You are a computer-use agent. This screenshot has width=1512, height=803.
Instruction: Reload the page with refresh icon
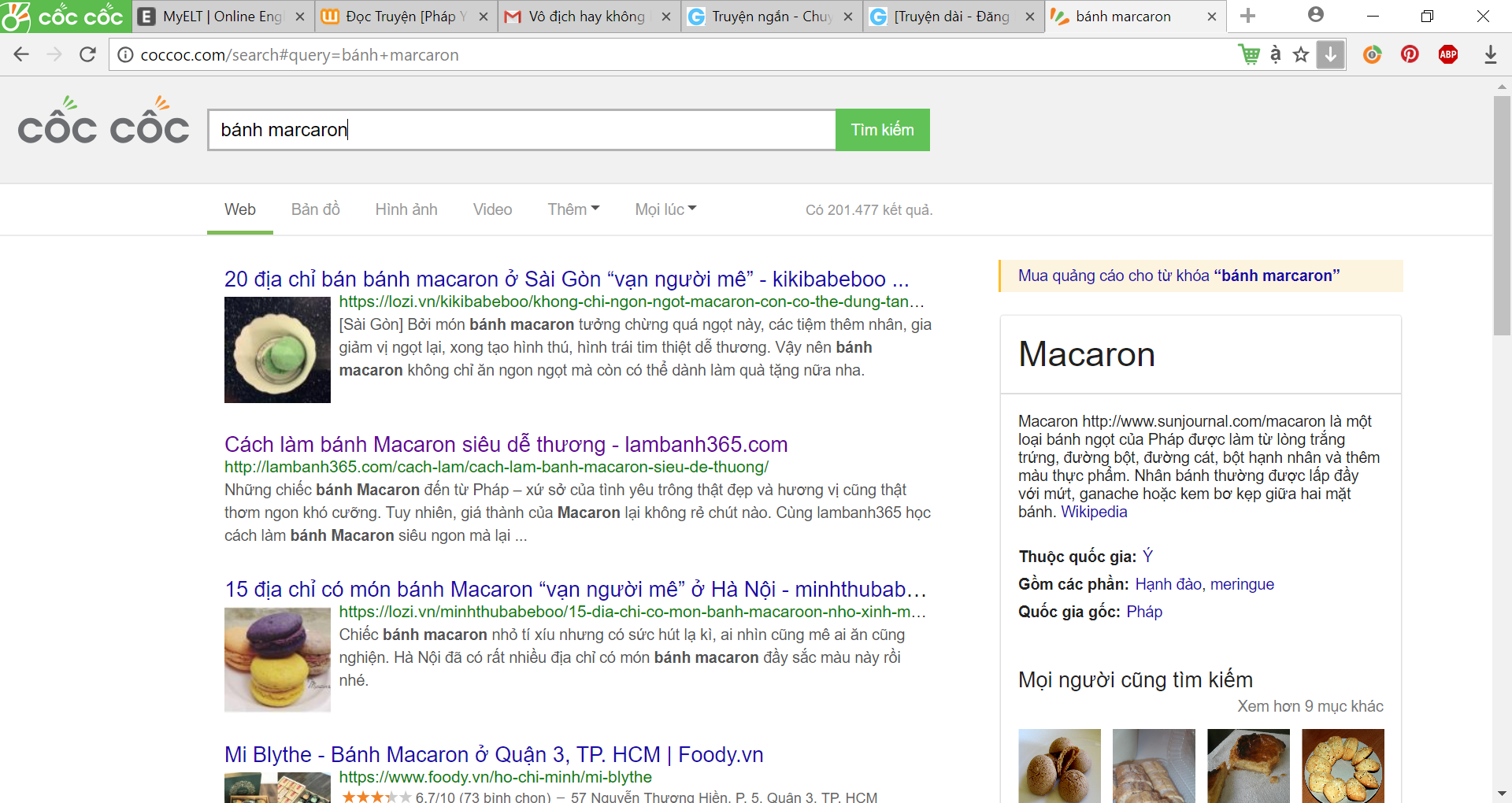pos(87,54)
